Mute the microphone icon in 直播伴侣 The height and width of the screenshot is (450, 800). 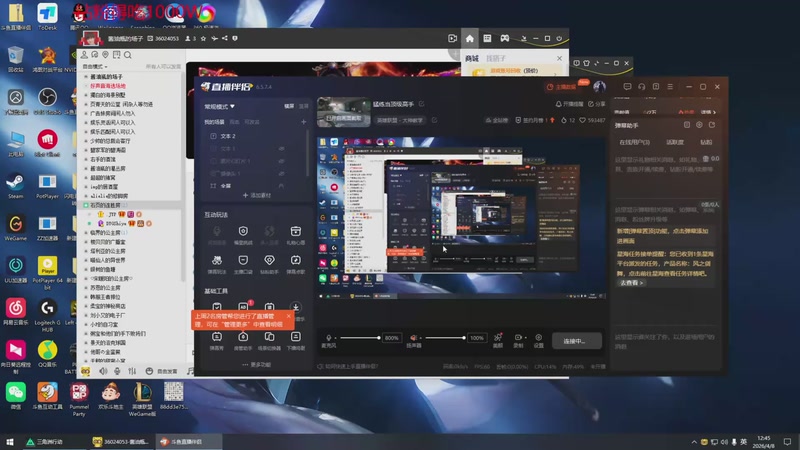coord(329,338)
